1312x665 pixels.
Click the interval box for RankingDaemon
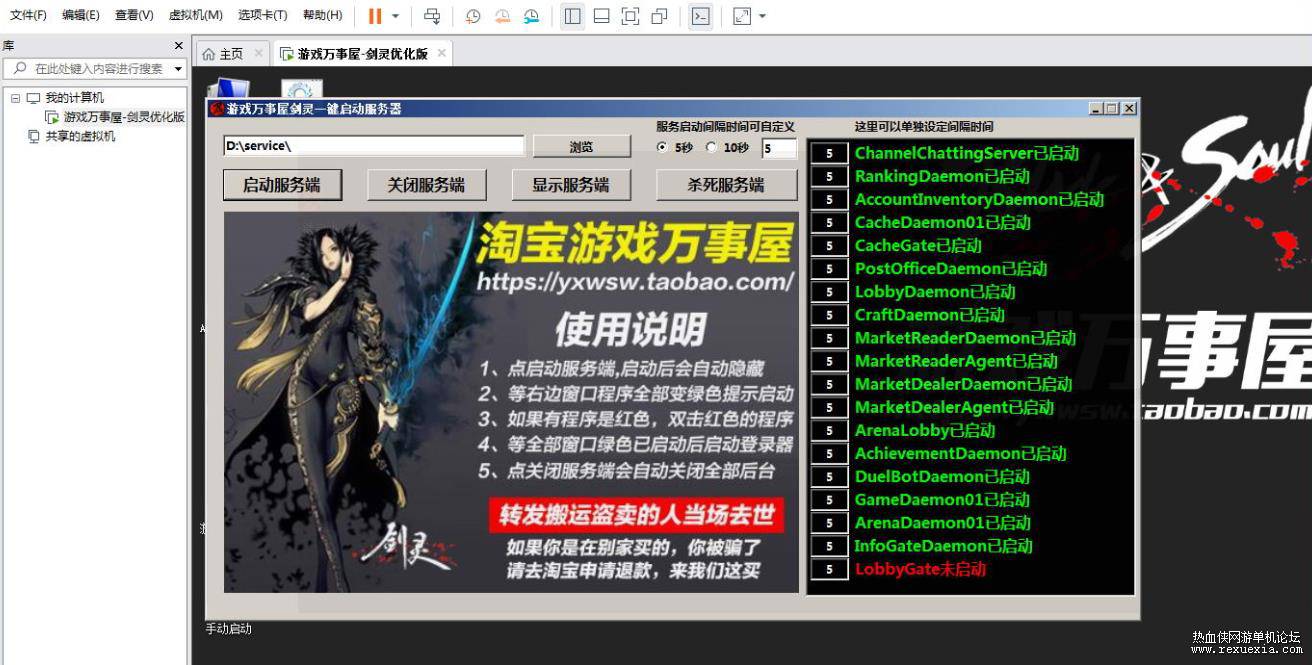click(829, 177)
